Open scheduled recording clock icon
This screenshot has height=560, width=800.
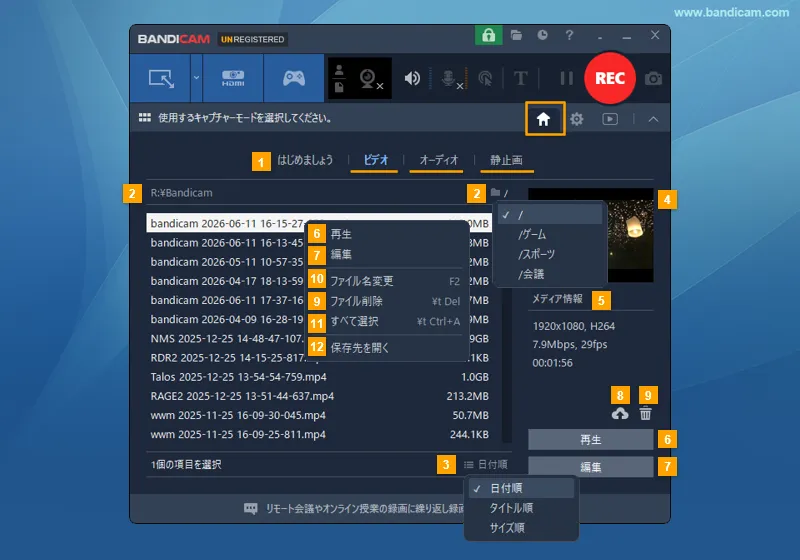tap(542, 35)
